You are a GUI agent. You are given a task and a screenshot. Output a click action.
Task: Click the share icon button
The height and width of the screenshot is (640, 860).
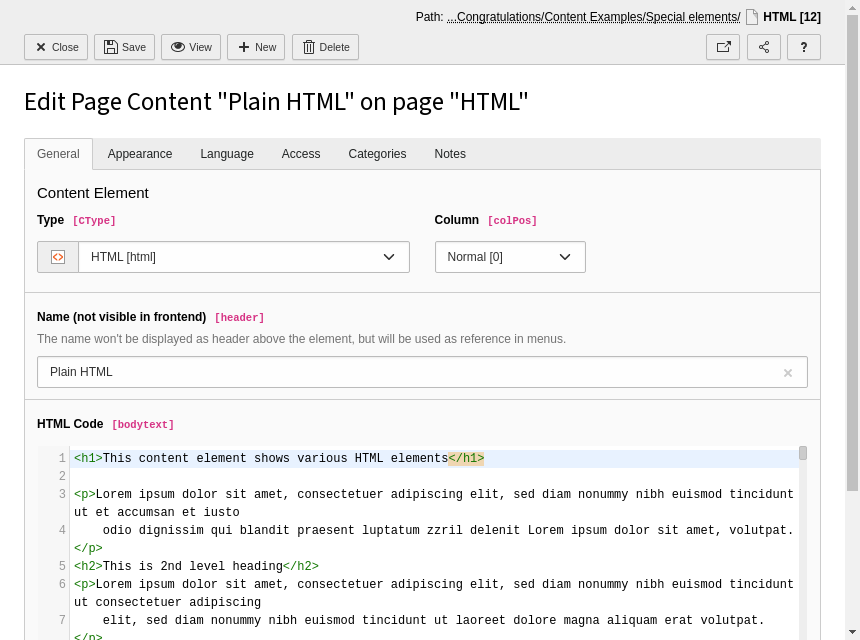(764, 47)
